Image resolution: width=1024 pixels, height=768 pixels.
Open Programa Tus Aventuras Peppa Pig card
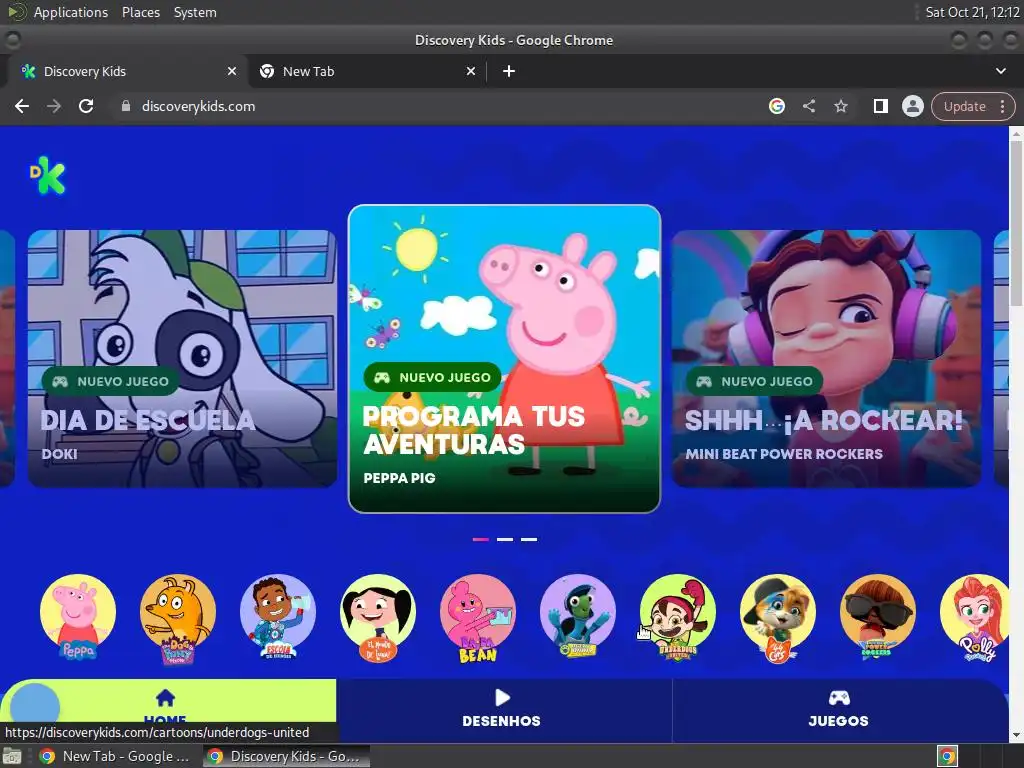click(504, 359)
